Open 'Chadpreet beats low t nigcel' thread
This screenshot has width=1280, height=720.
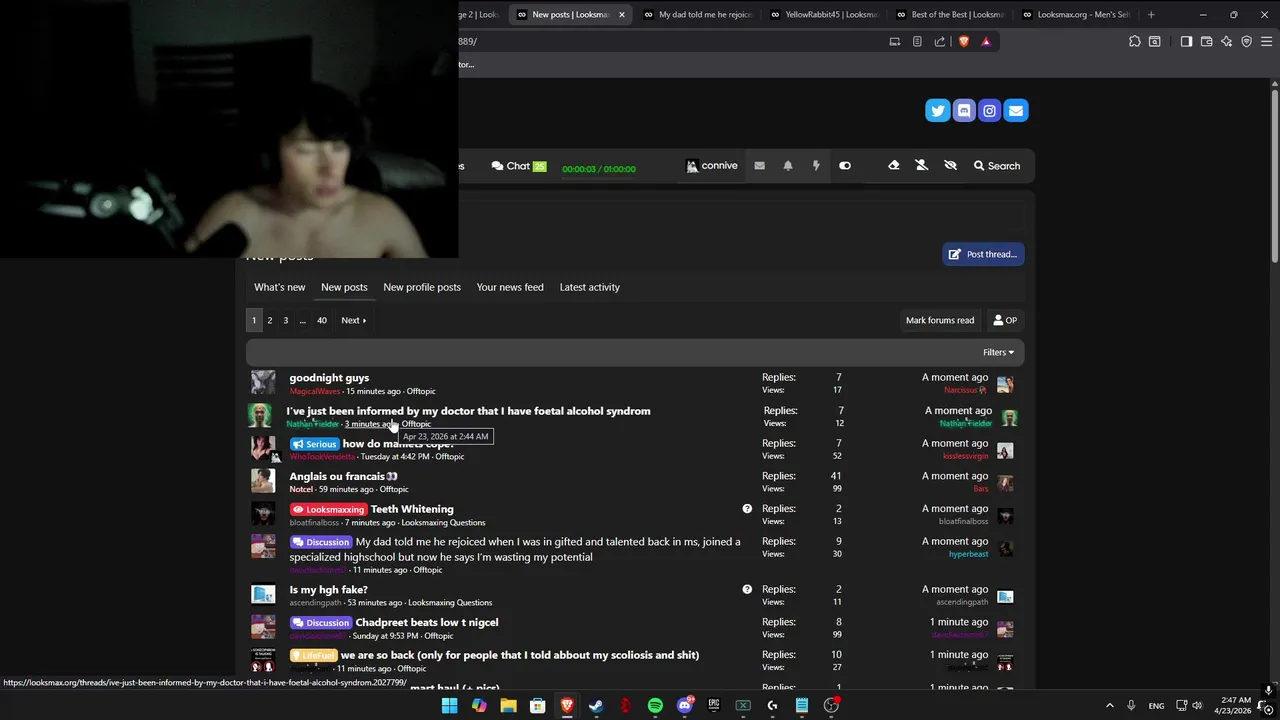pos(427,622)
